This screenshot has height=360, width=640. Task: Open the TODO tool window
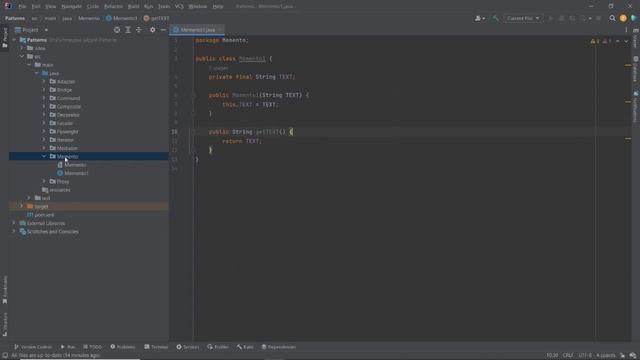(93, 347)
